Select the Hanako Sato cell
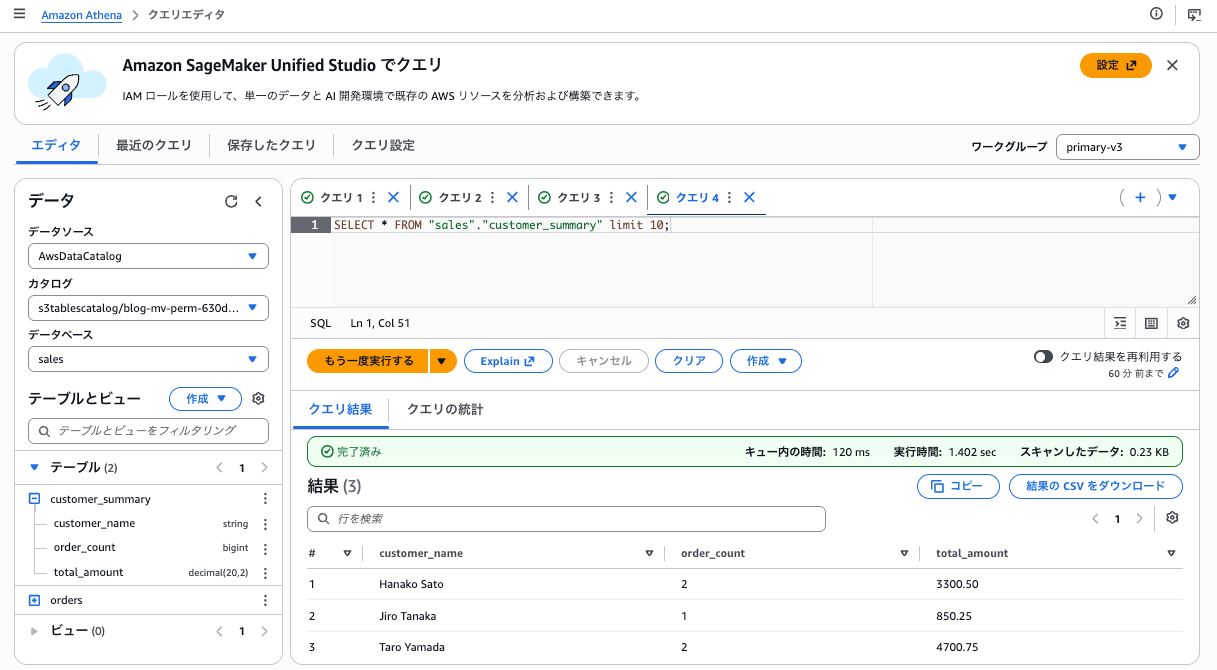 pyautogui.click(x=411, y=583)
